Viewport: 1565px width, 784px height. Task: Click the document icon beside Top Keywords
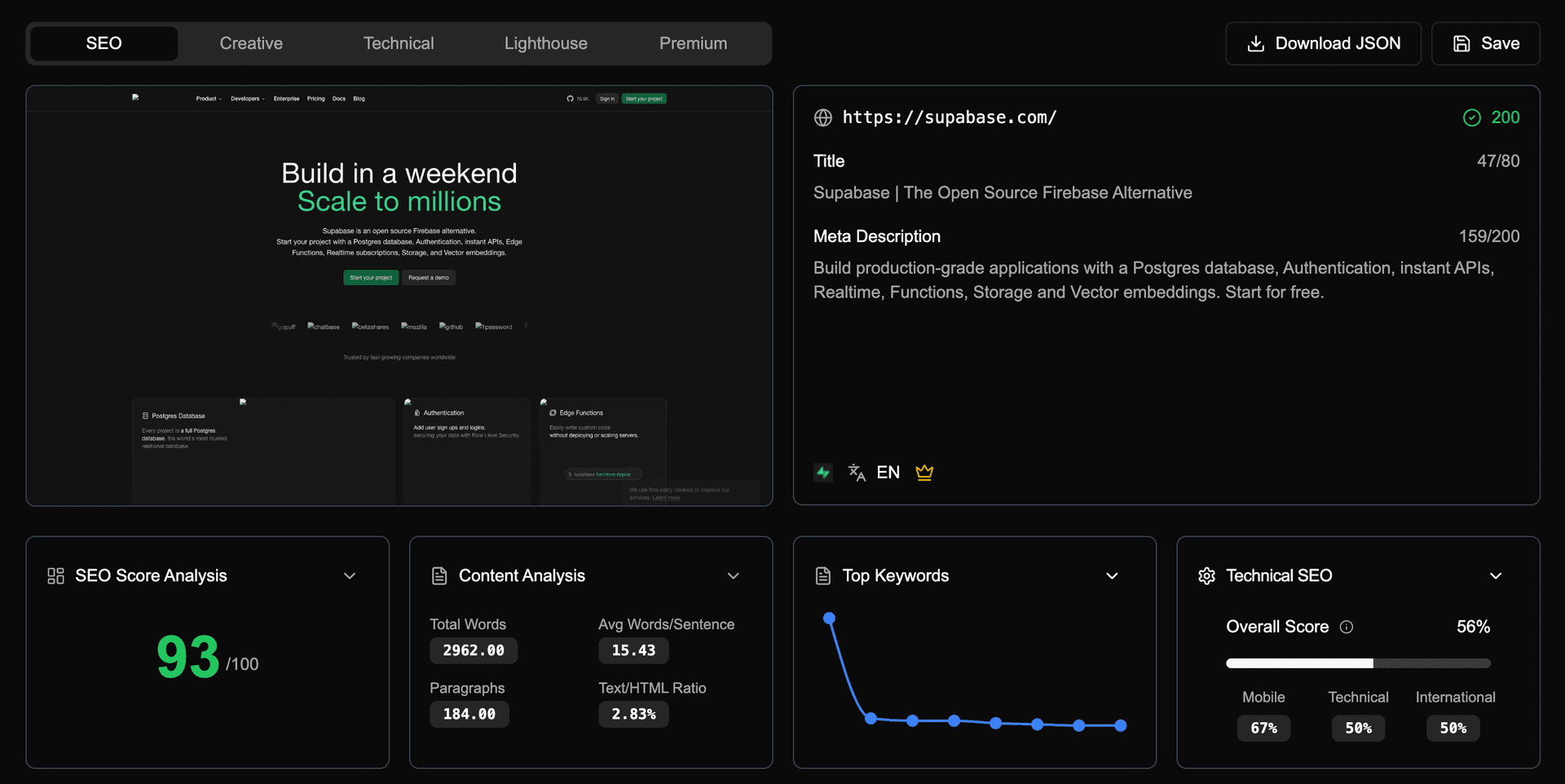[822, 576]
